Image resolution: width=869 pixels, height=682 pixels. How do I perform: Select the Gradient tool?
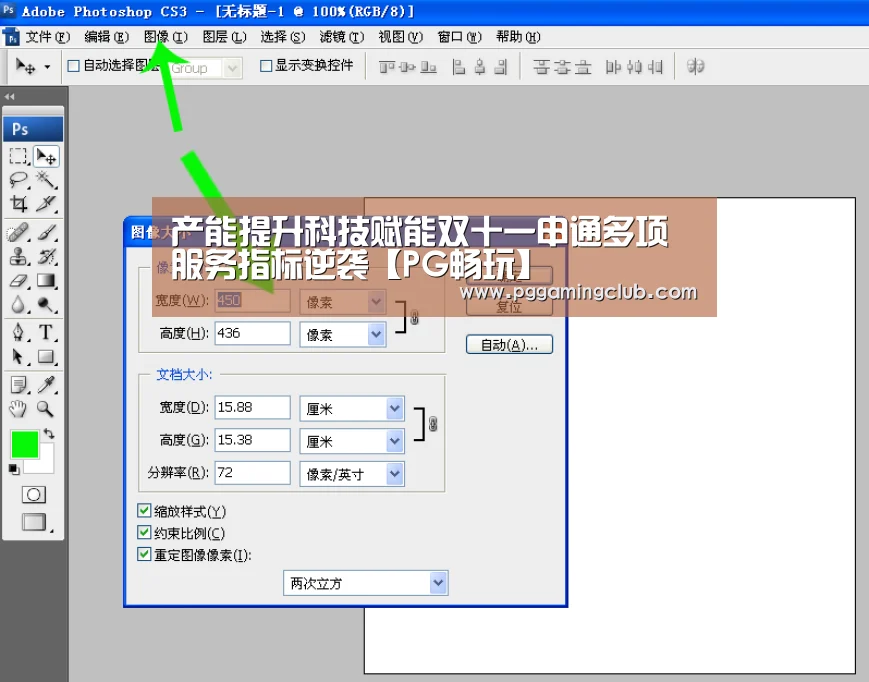click(x=47, y=280)
